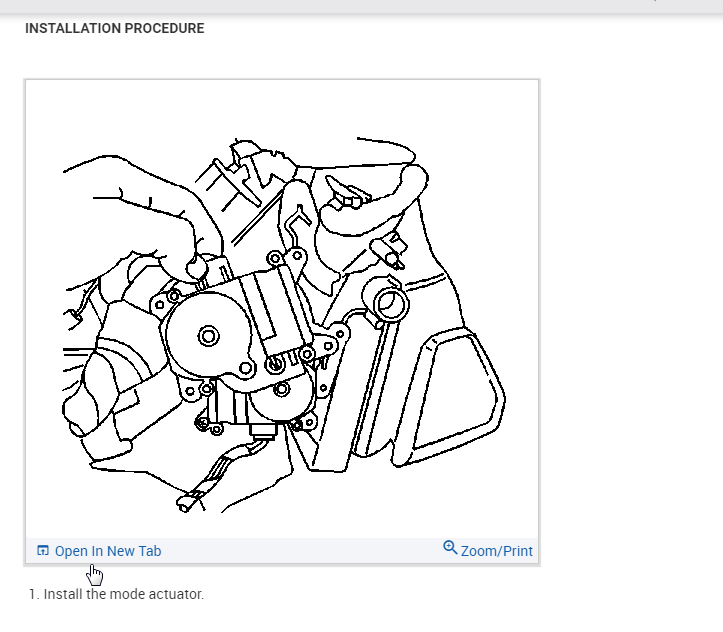Screen dimensions: 723x632
Task: Open the mode actuator diagram image
Action: (282, 309)
